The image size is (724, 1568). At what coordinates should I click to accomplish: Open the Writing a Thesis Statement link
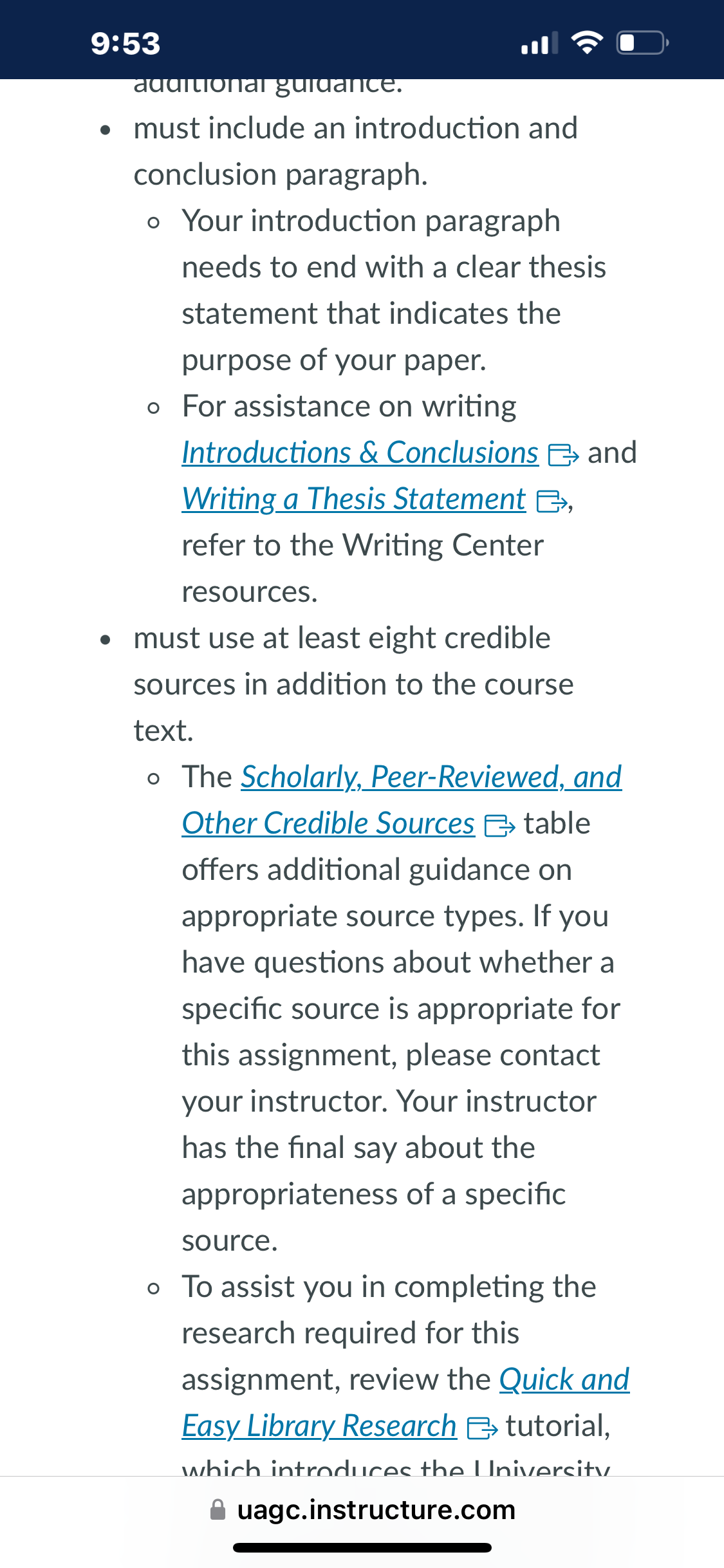354,499
